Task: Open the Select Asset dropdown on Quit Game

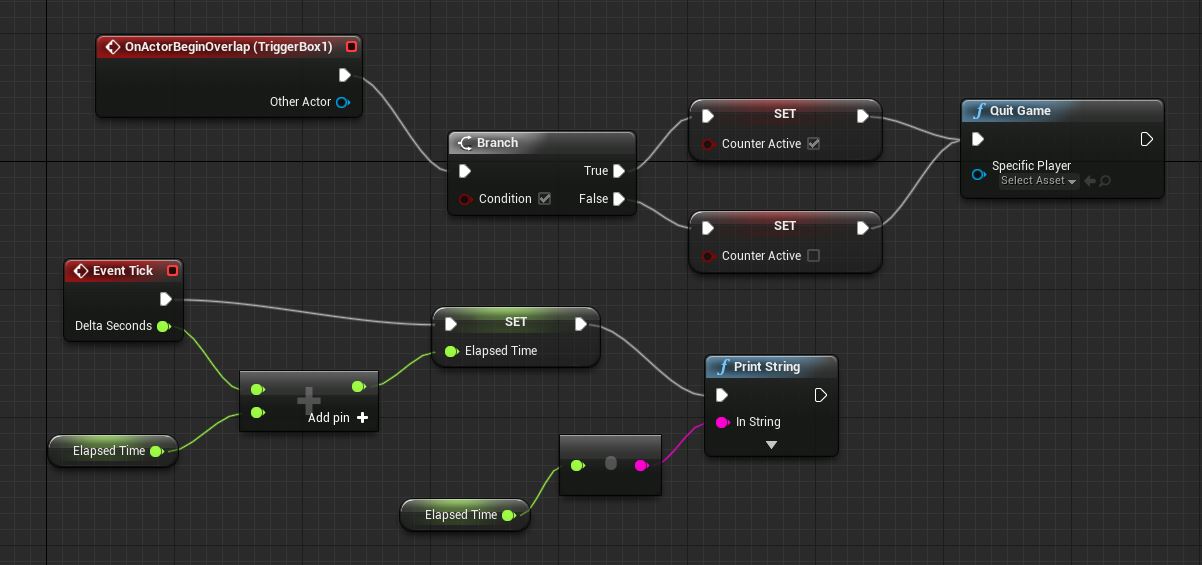Action: click(1039, 181)
